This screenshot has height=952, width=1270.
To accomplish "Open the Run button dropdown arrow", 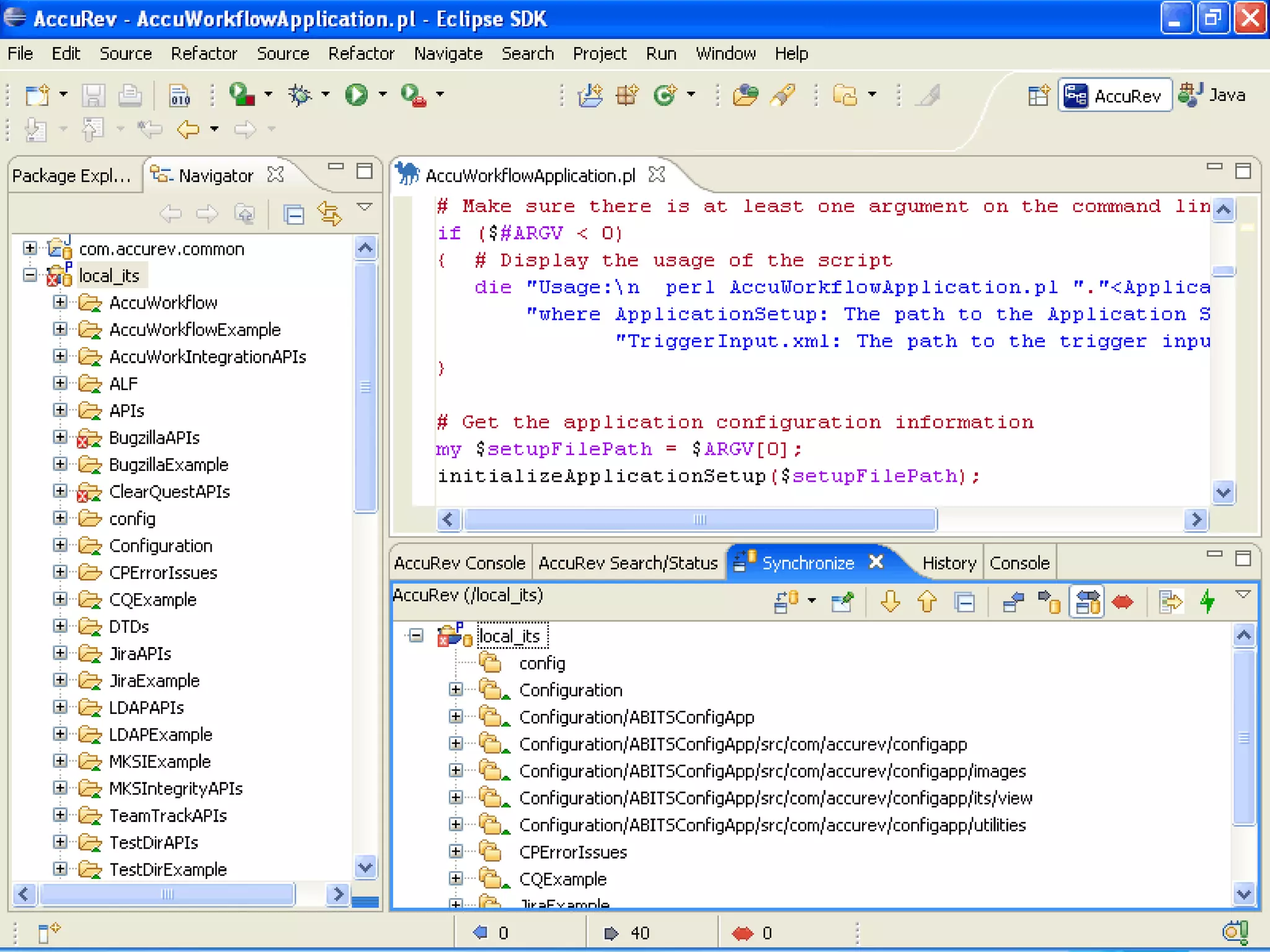I will pos(383,95).
